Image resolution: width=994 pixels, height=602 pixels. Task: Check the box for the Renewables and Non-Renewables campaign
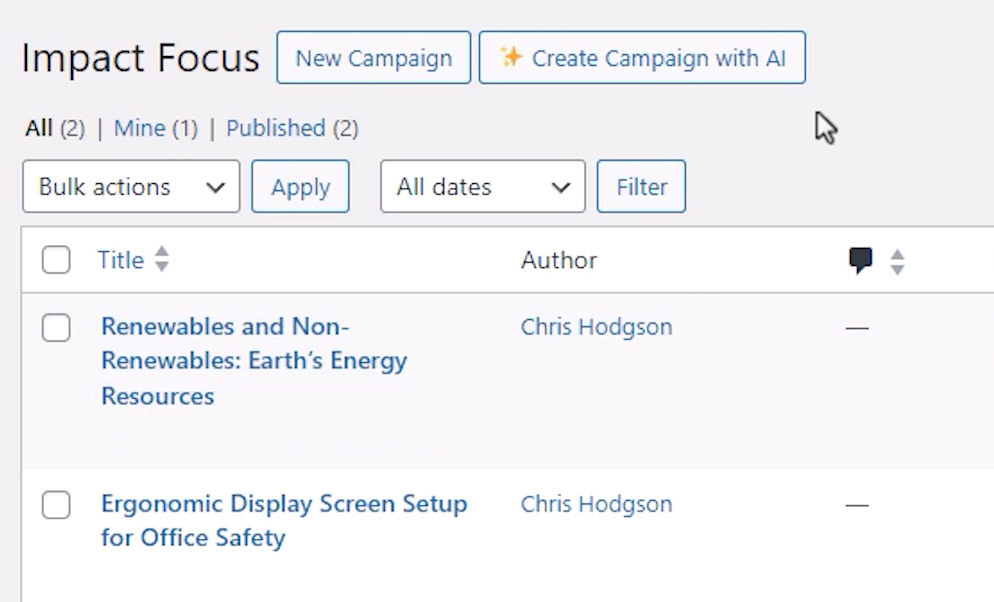pyautogui.click(x=56, y=327)
